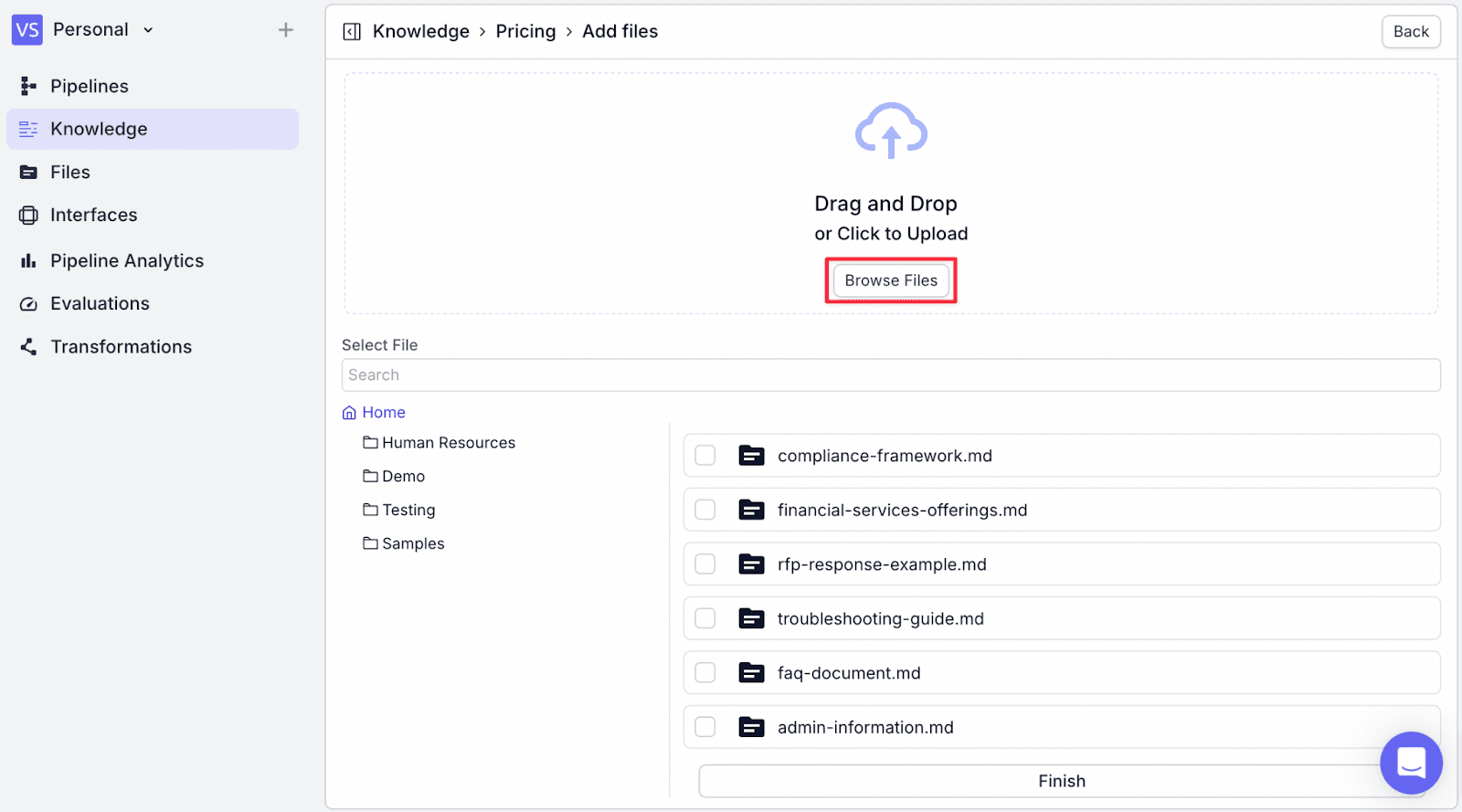Click the Human Resources folder icon
The image size is (1462, 812).
coord(370,442)
